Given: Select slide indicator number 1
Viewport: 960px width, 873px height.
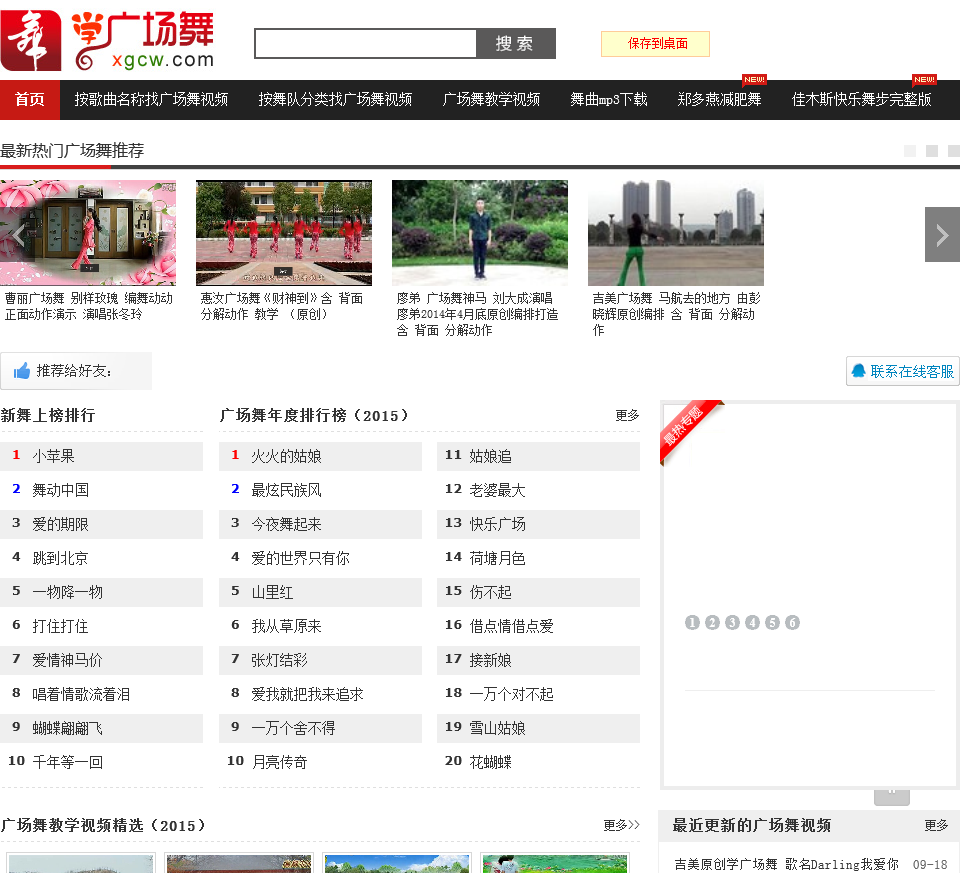Looking at the screenshot, I should pos(692,623).
